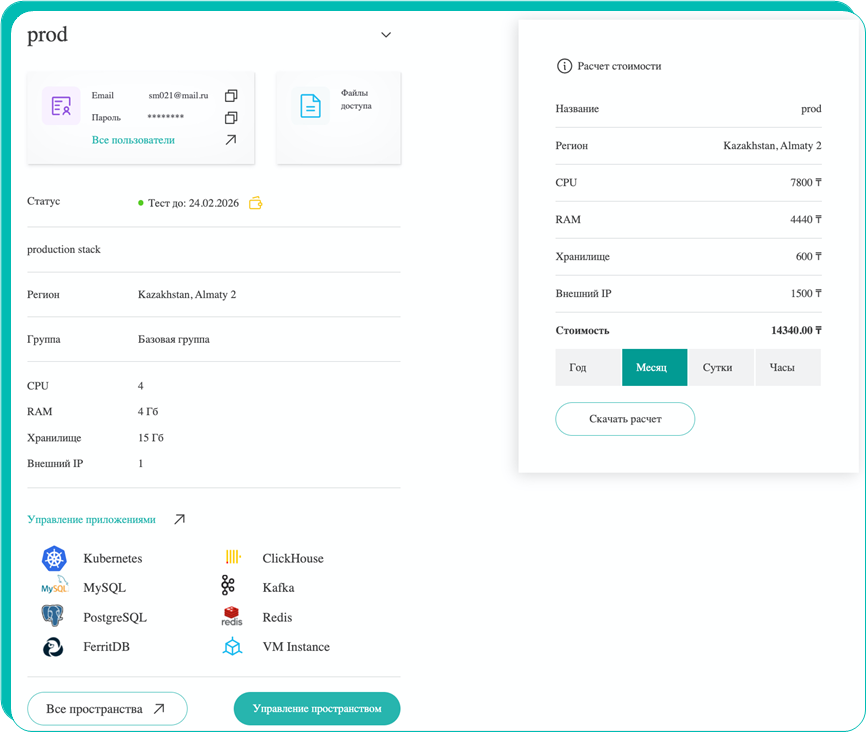Image resolution: width=866 pixels, height=732 pixels.
Task: Open the Redis application icon
Action: click(232, 617)
